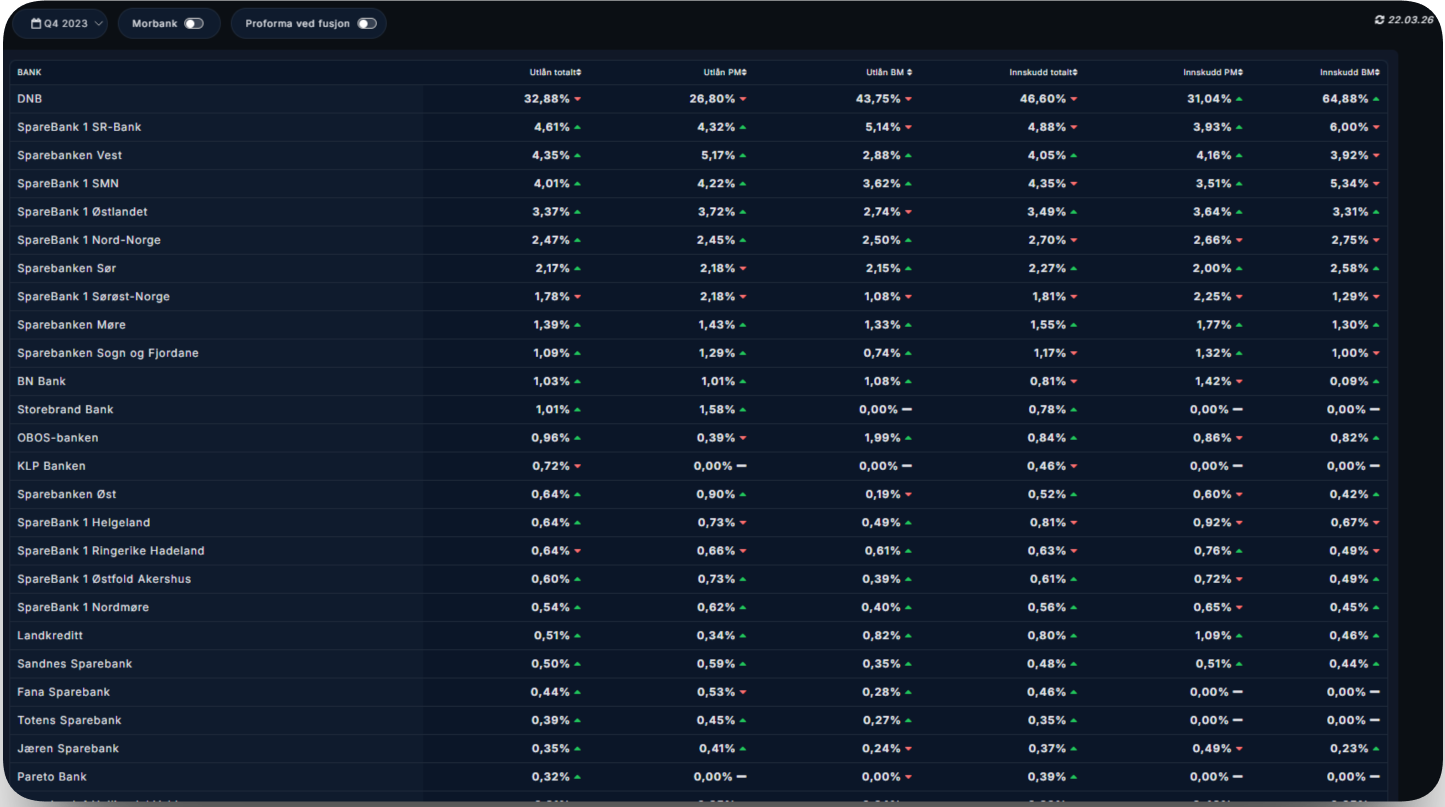
Task: Select DNB's Utlån PM value 26,80%
Action: click(712, 99)
